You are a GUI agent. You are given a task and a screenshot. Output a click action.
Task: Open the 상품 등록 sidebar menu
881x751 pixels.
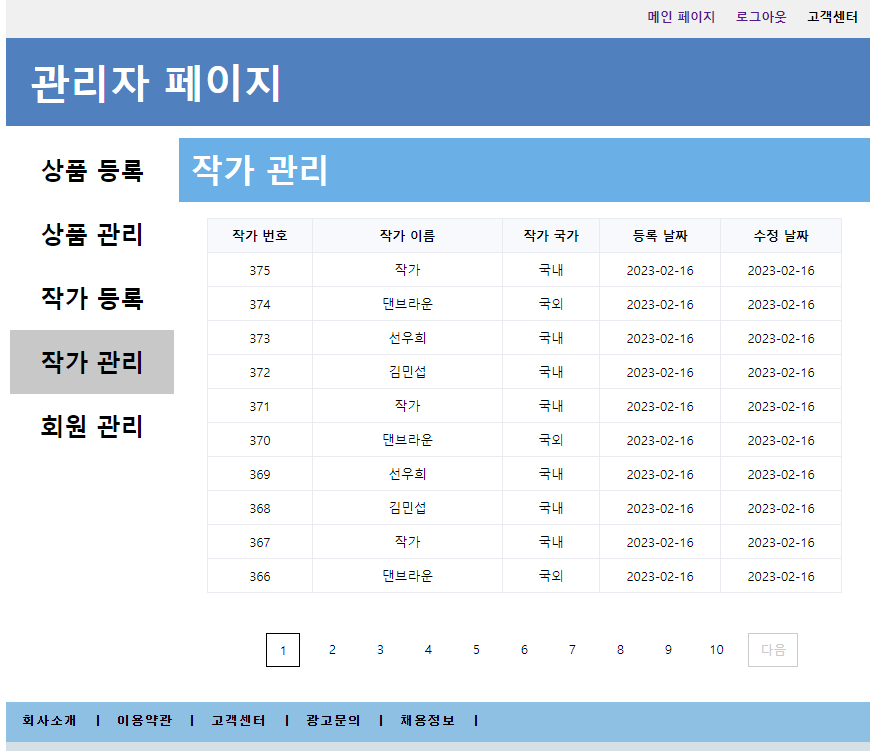coord(92,170)
